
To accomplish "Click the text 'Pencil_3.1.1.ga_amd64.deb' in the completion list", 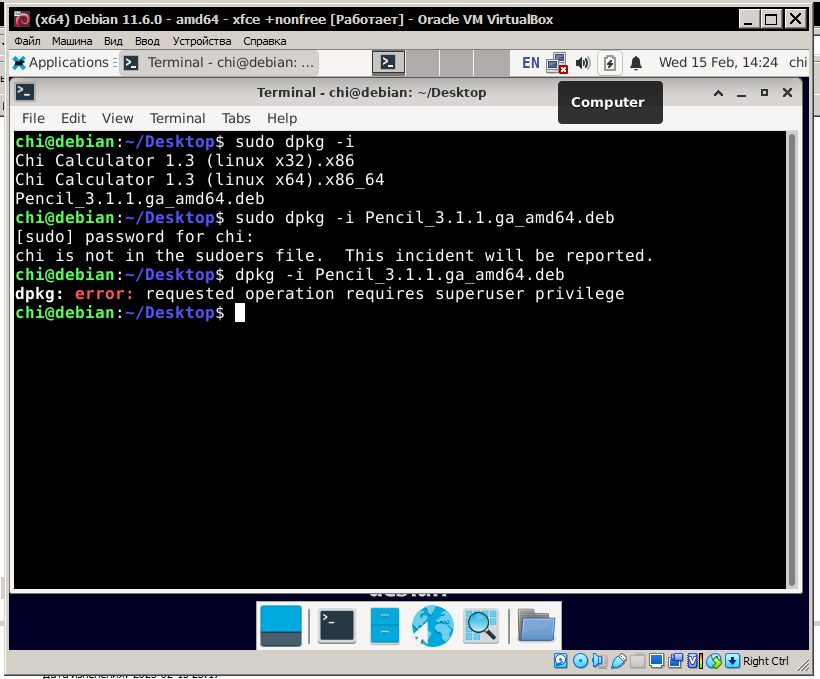I will coord(140,199).
